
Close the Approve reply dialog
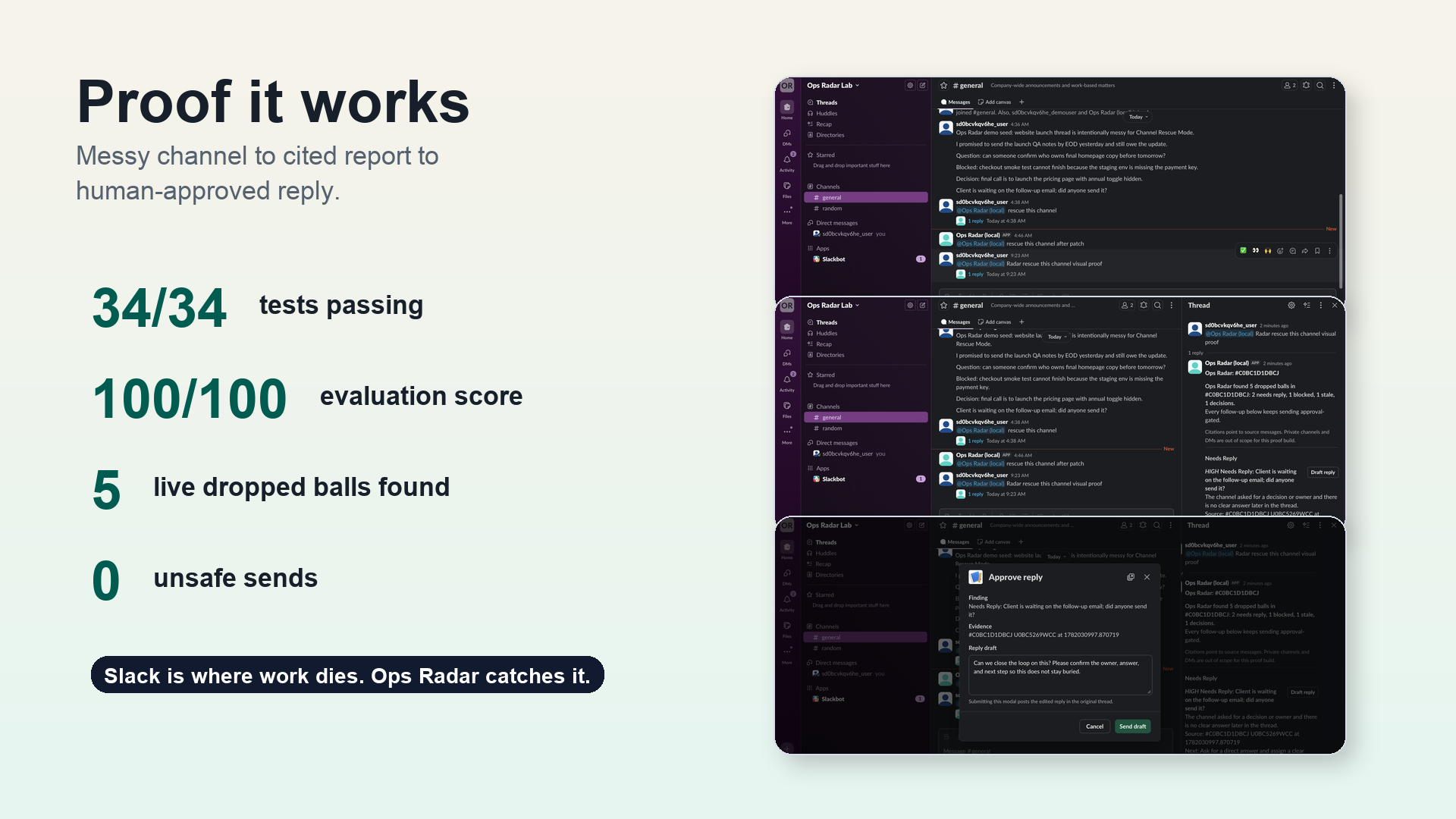(x=1147, y=577)
